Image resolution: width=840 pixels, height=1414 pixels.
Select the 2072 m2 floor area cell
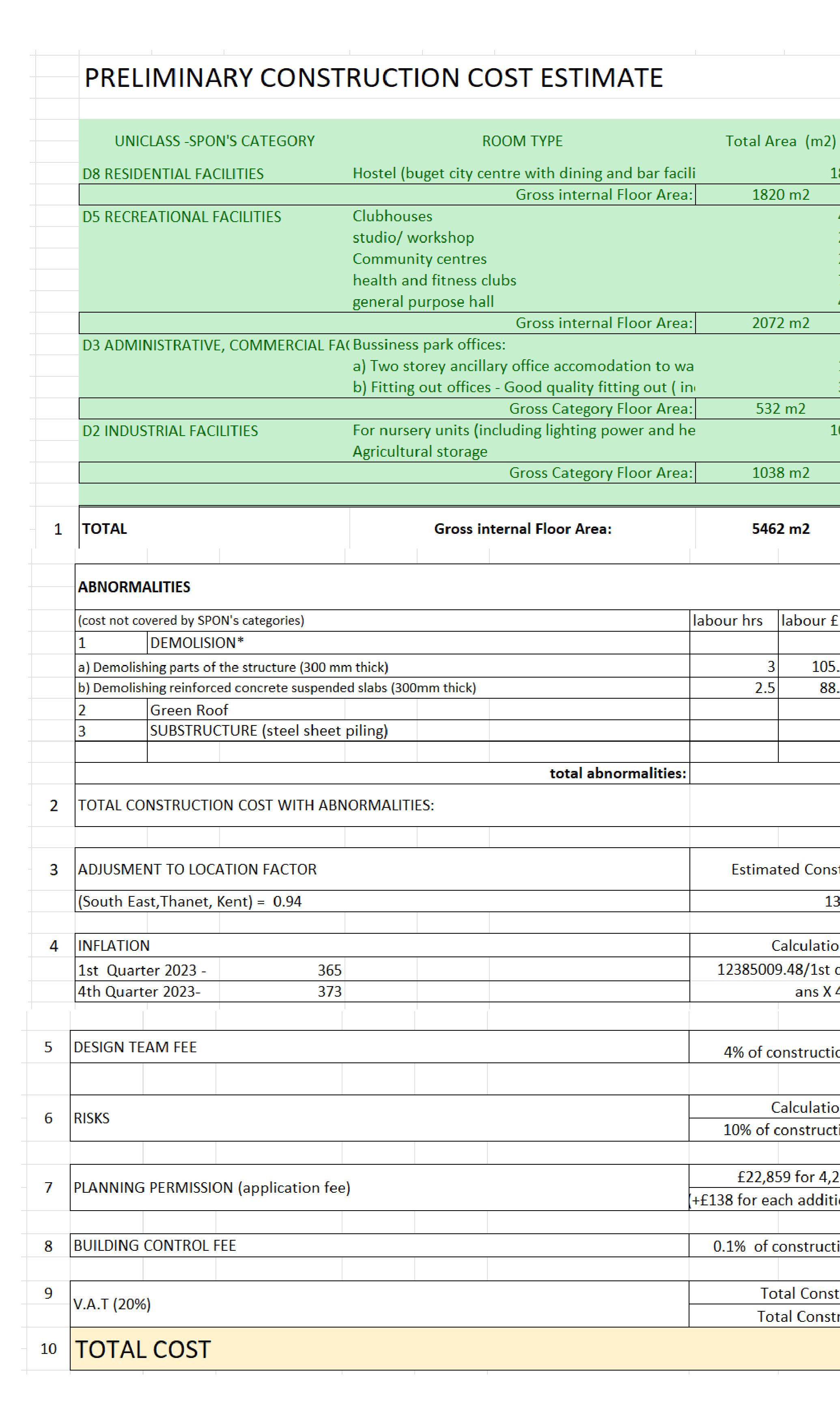780,323
